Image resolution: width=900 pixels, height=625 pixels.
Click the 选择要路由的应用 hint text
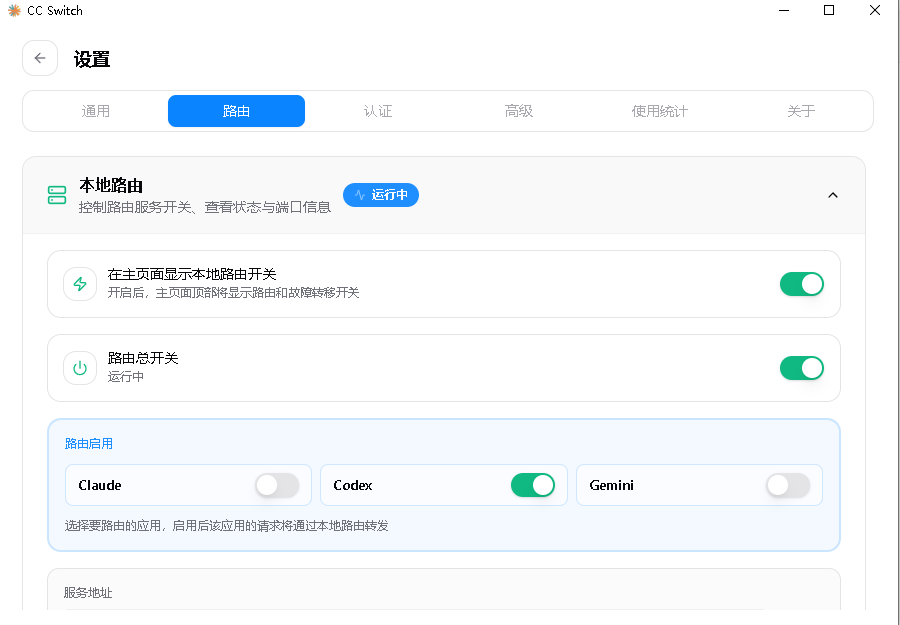227,525
